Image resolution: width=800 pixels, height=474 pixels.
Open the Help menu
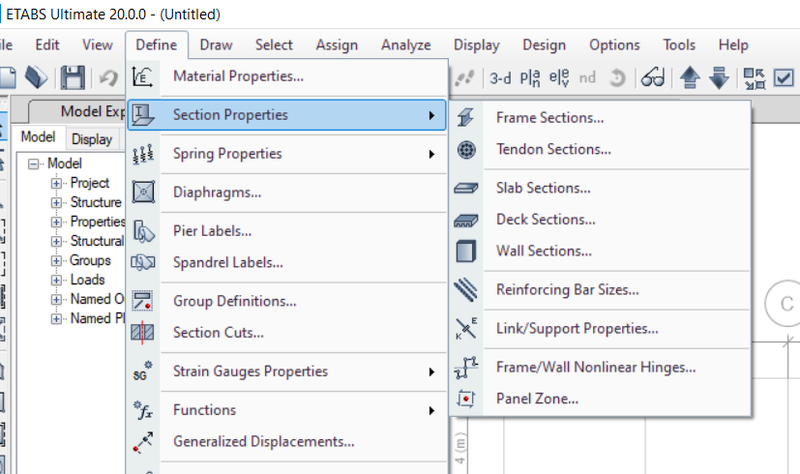[x=733, y=45]
